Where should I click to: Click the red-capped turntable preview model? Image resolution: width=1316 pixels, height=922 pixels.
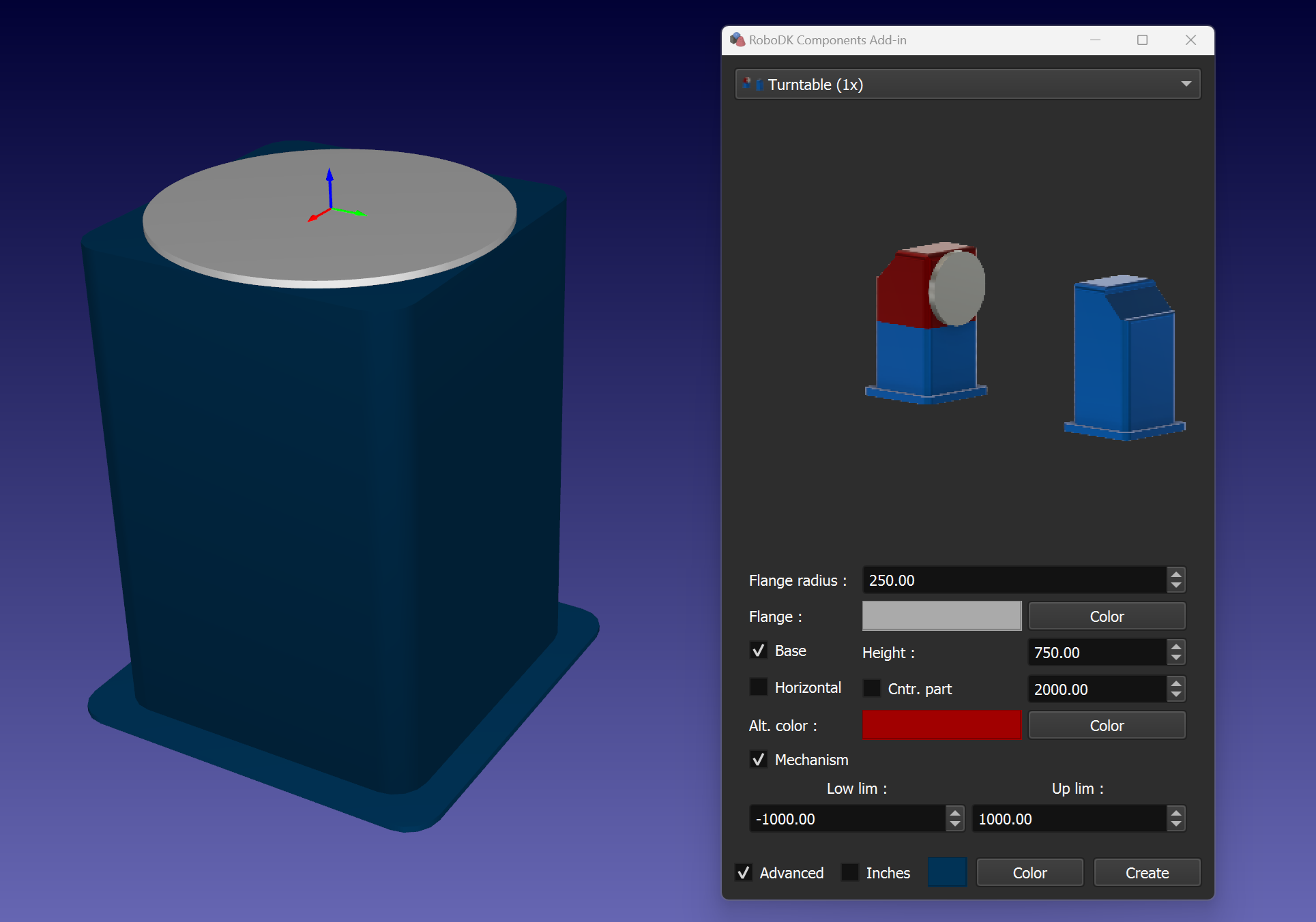tap(928, 321)
